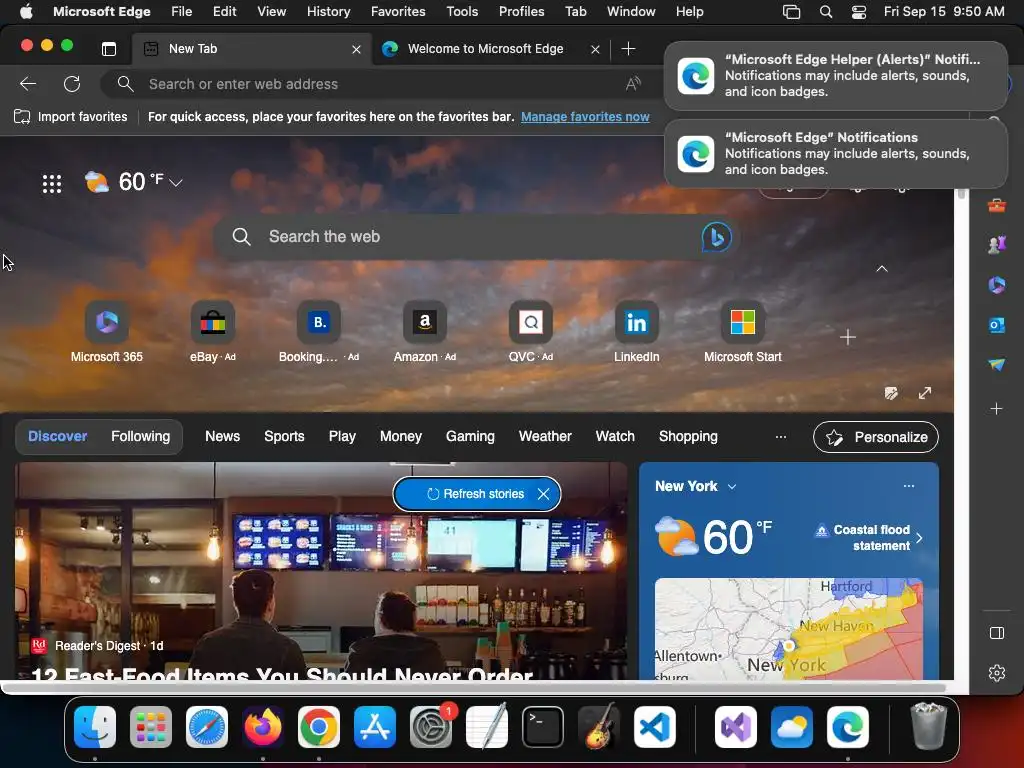Click the Refresh stories button
This screenshot has height=768, width=1024.
pos(475,494)
